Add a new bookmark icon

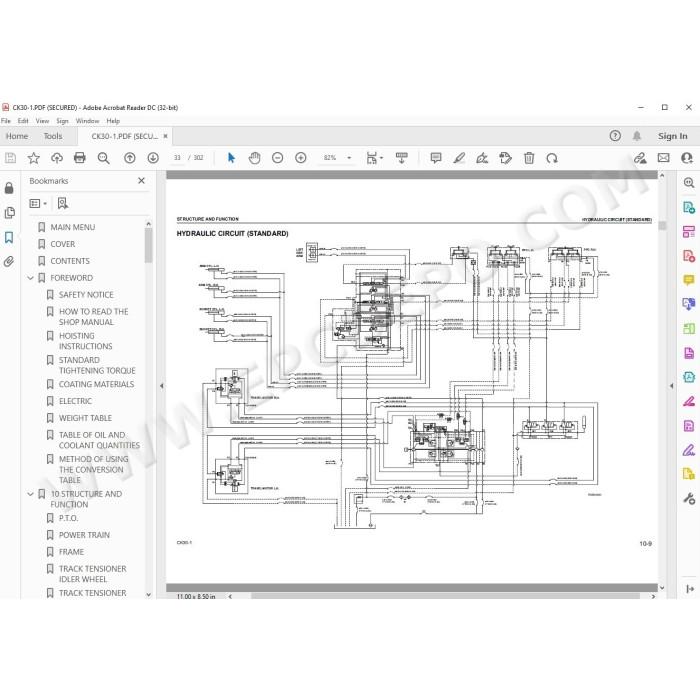[63, 204]
